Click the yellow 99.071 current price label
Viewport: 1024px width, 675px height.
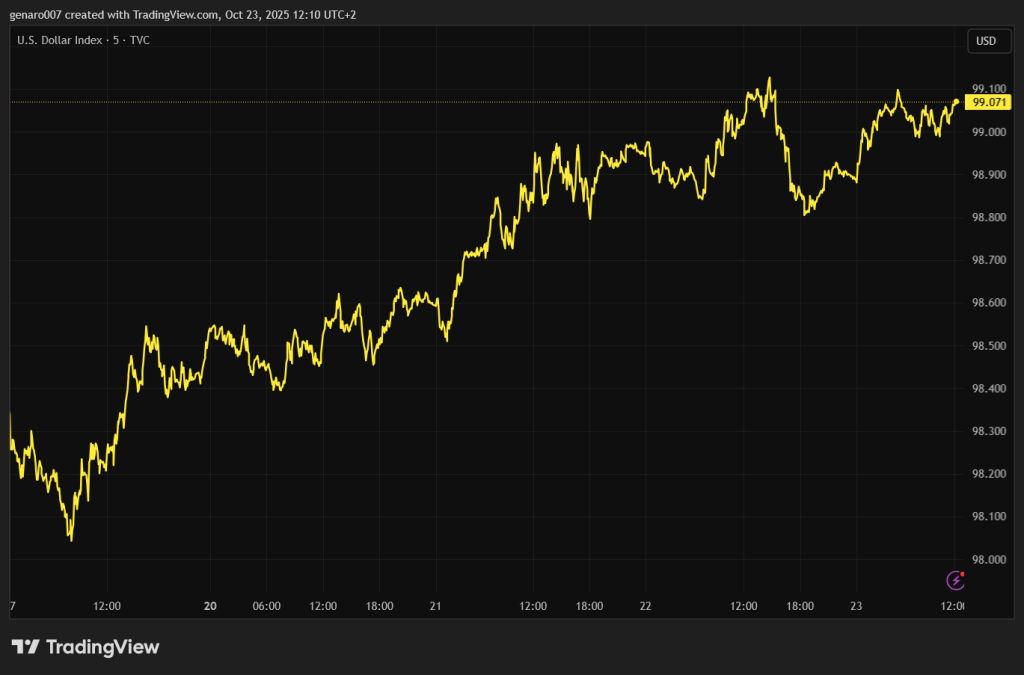point(990,102)
